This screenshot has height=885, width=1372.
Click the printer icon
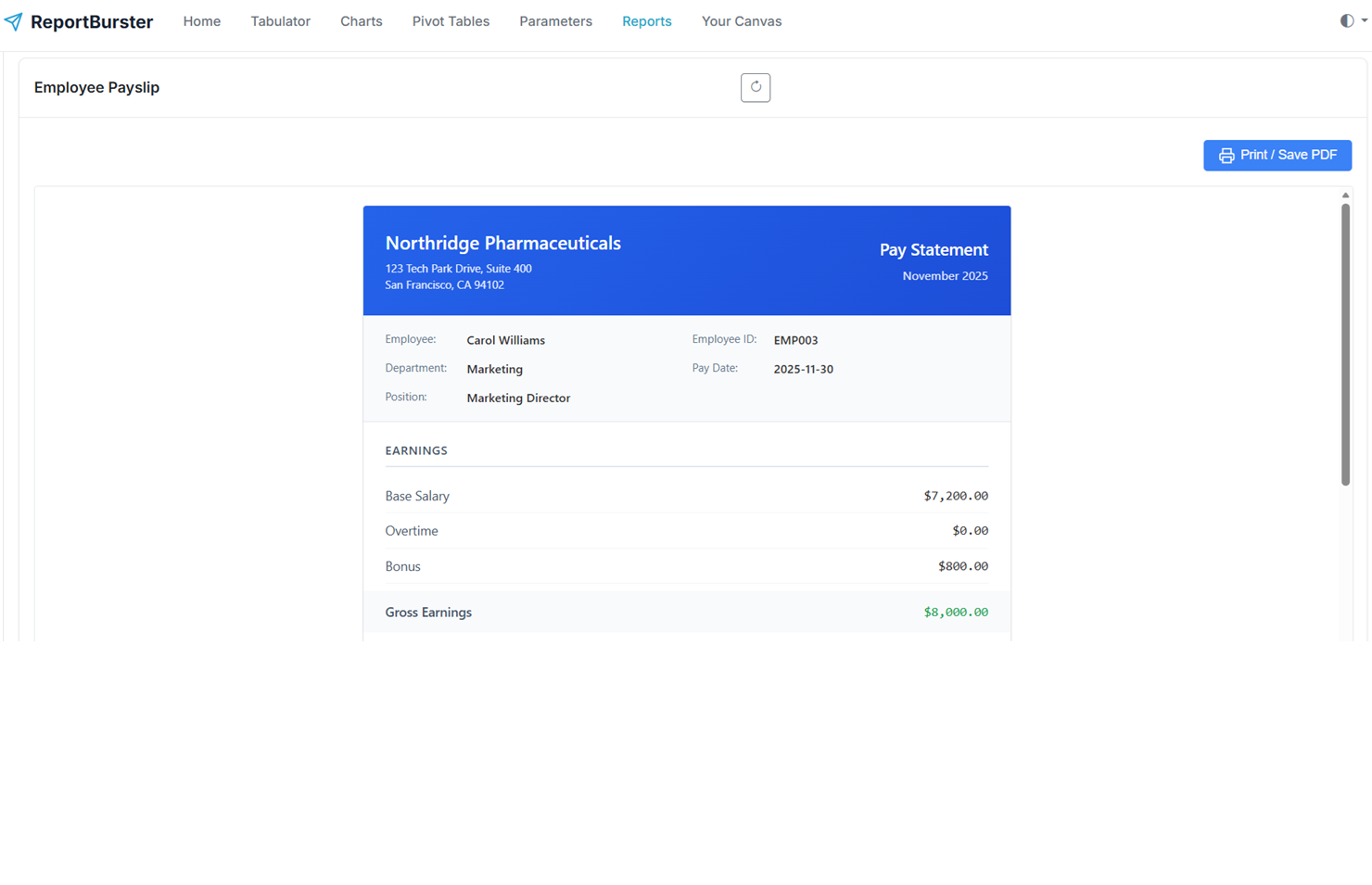pyautogui.click(x=1226, y=156)
